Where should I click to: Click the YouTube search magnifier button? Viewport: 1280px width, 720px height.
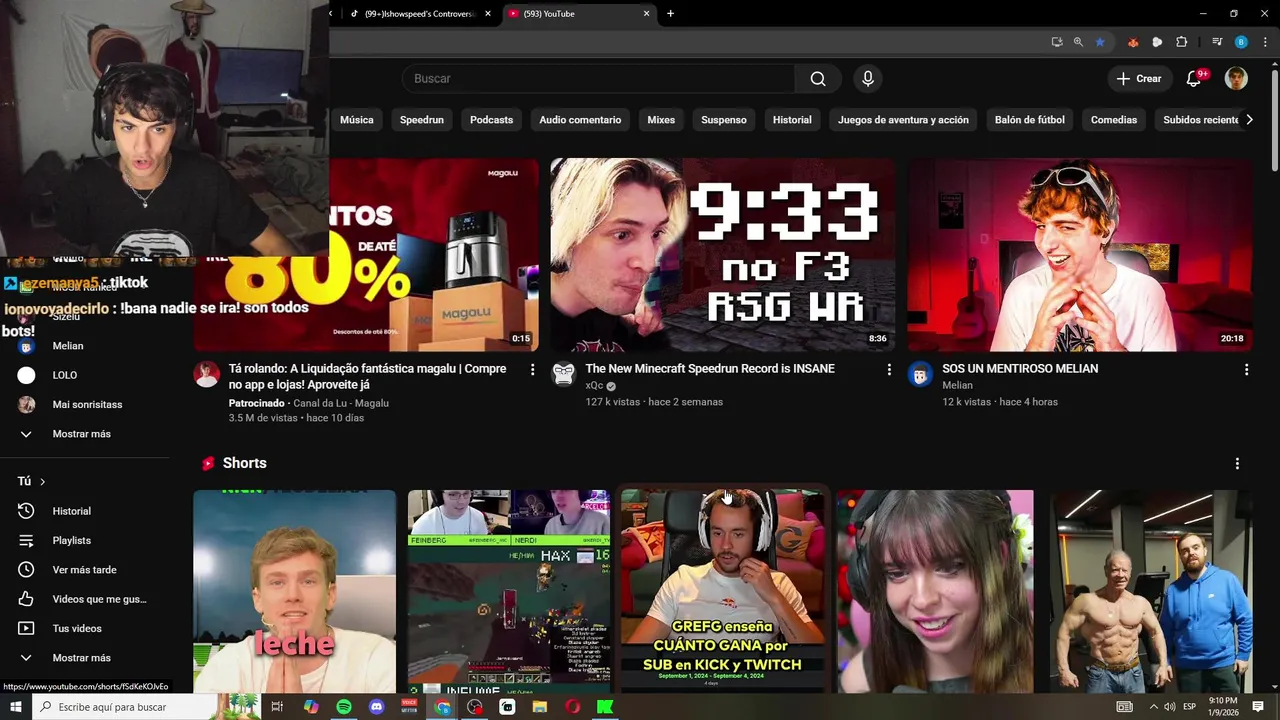point(818,79)
